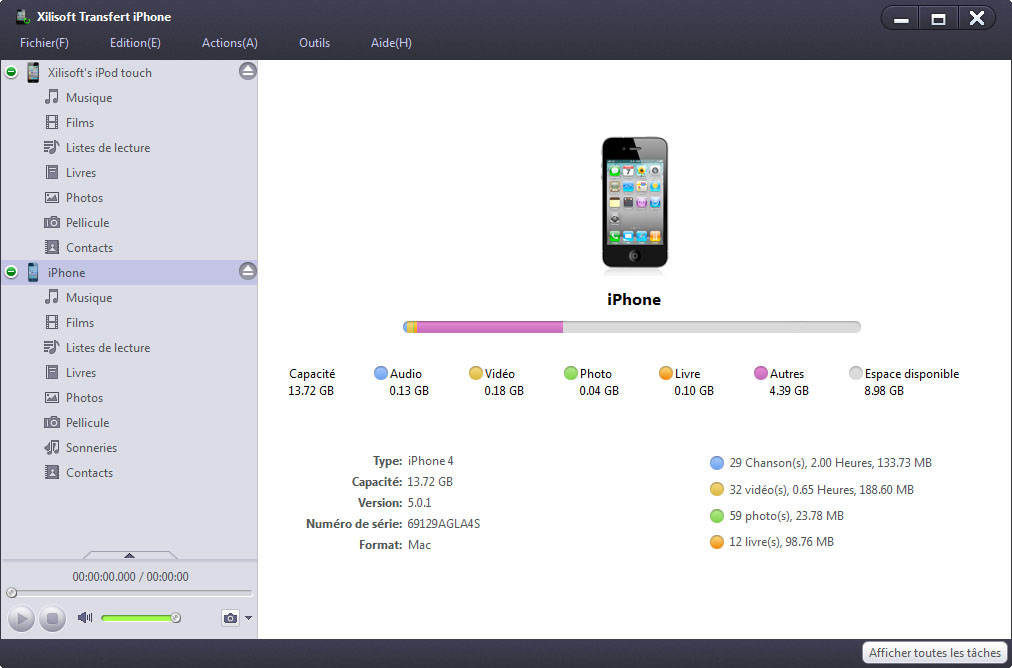The width and height of the screenshot is (1012, 668).
Task: Click the Play button in the player
Action: (21, 618)
